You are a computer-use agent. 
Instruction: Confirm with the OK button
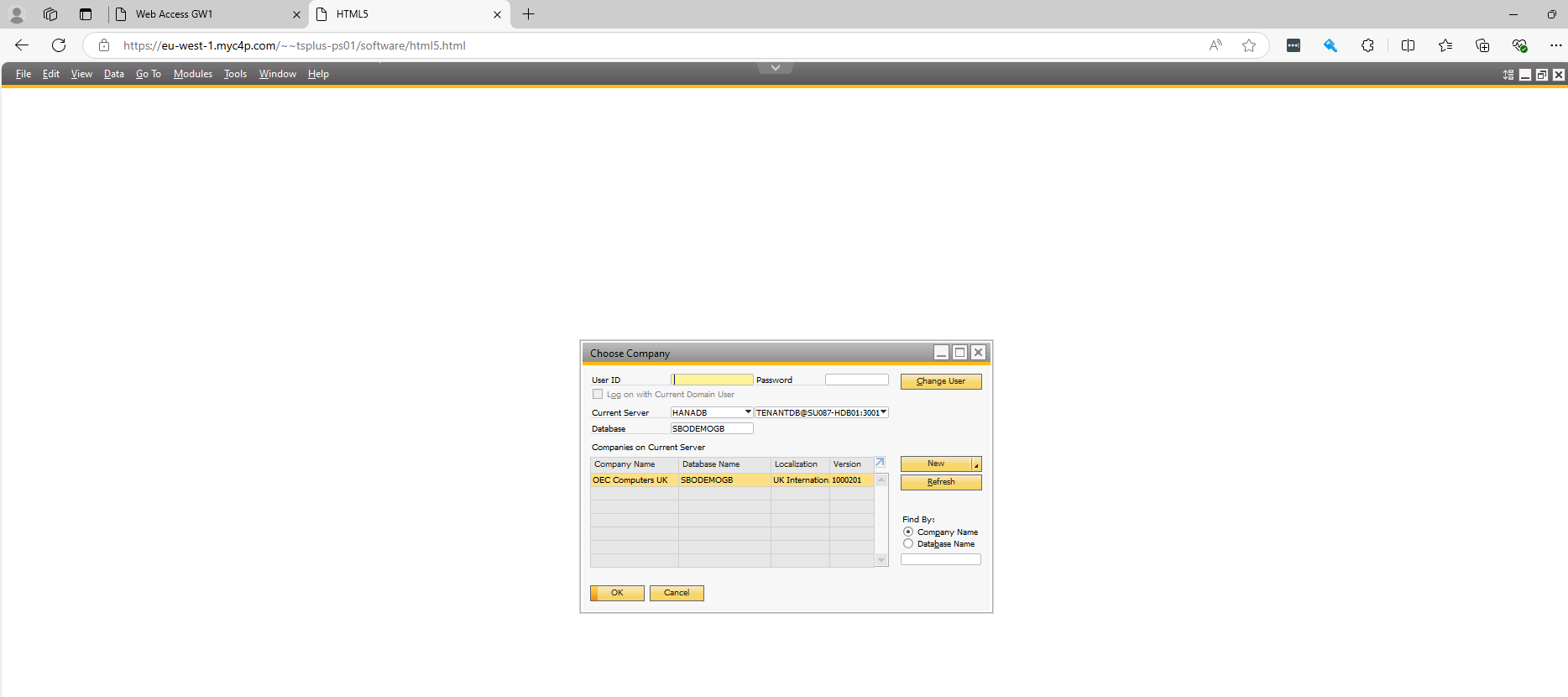coord(617,593)
